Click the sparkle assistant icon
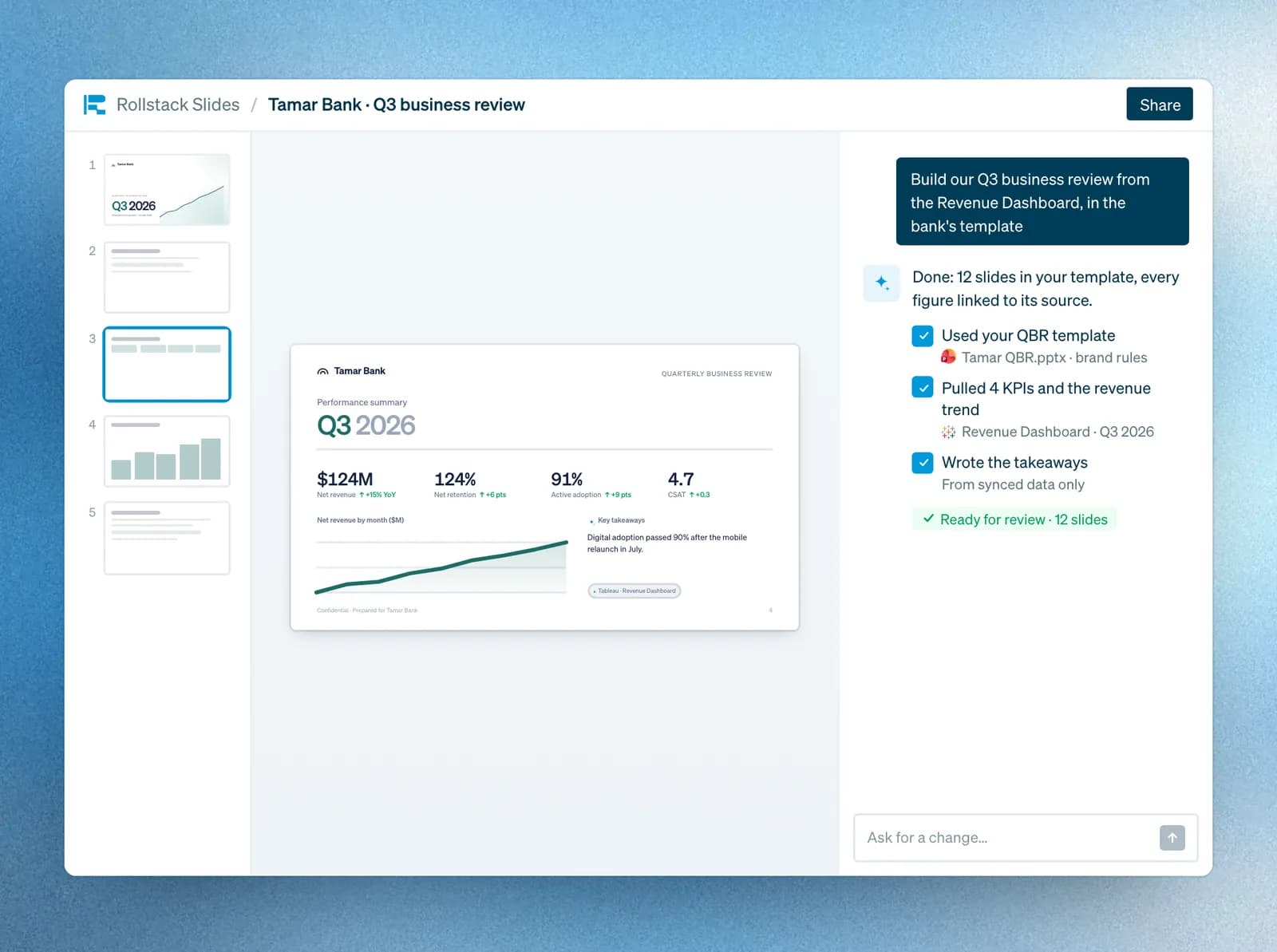The width and height of the screenshot is (1277, 952). click(882, 282)
